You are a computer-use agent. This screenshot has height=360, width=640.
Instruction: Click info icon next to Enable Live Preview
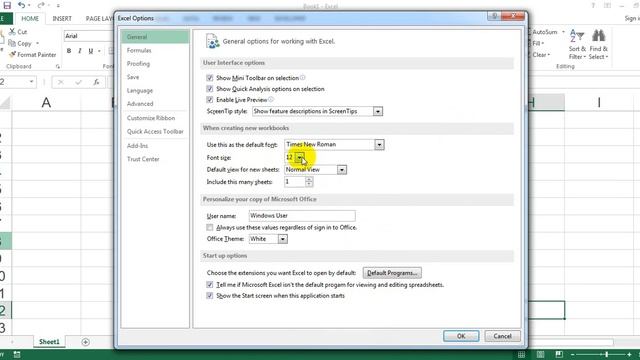tap(271, 100)
